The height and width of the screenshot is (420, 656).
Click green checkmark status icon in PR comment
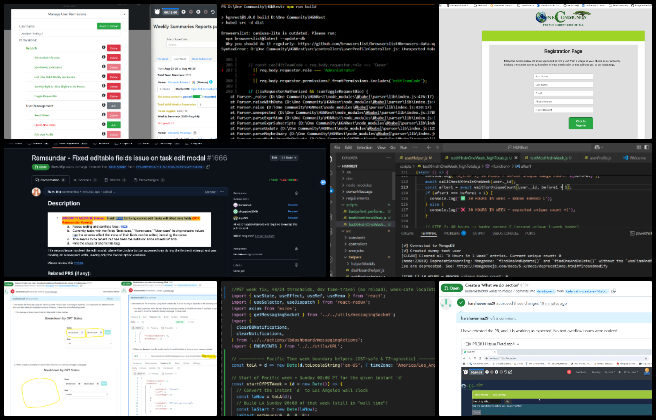(461, 302)
